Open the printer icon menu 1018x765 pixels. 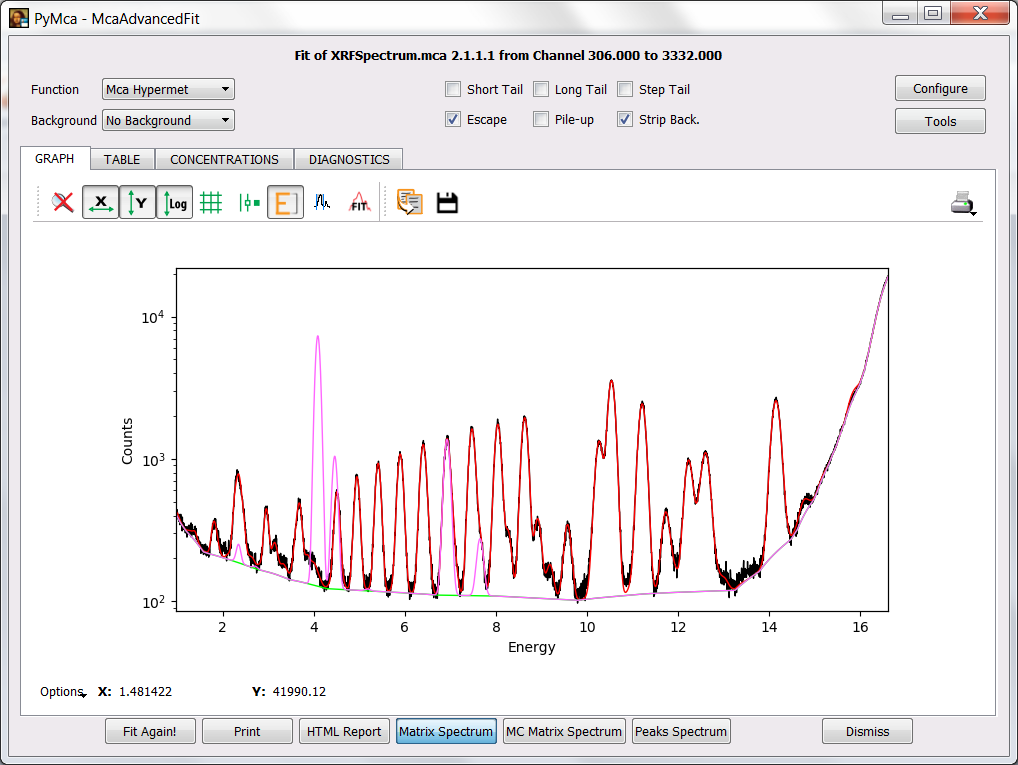coord(963,203)
